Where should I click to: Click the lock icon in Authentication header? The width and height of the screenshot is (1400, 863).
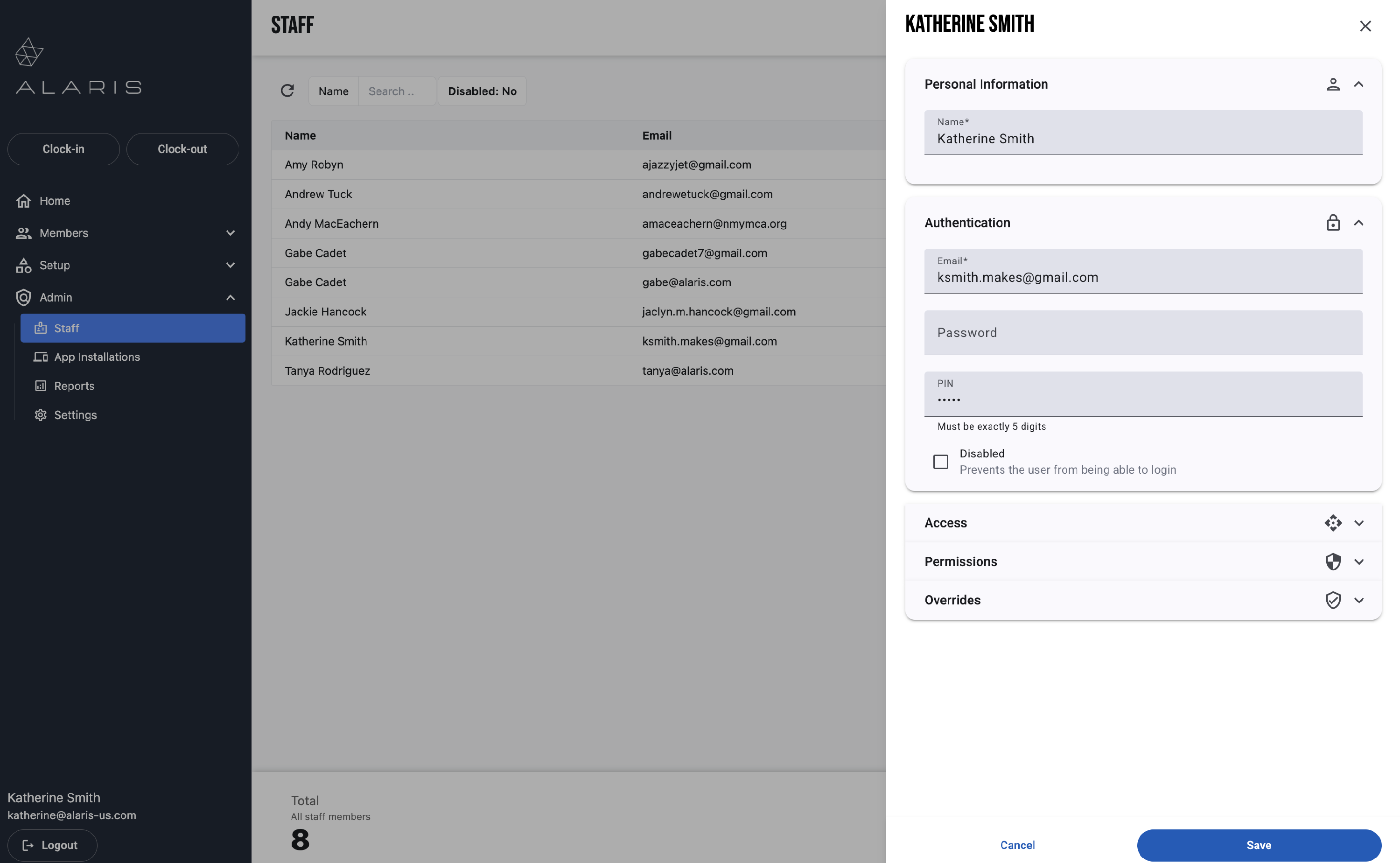[x=1333, y=223]
